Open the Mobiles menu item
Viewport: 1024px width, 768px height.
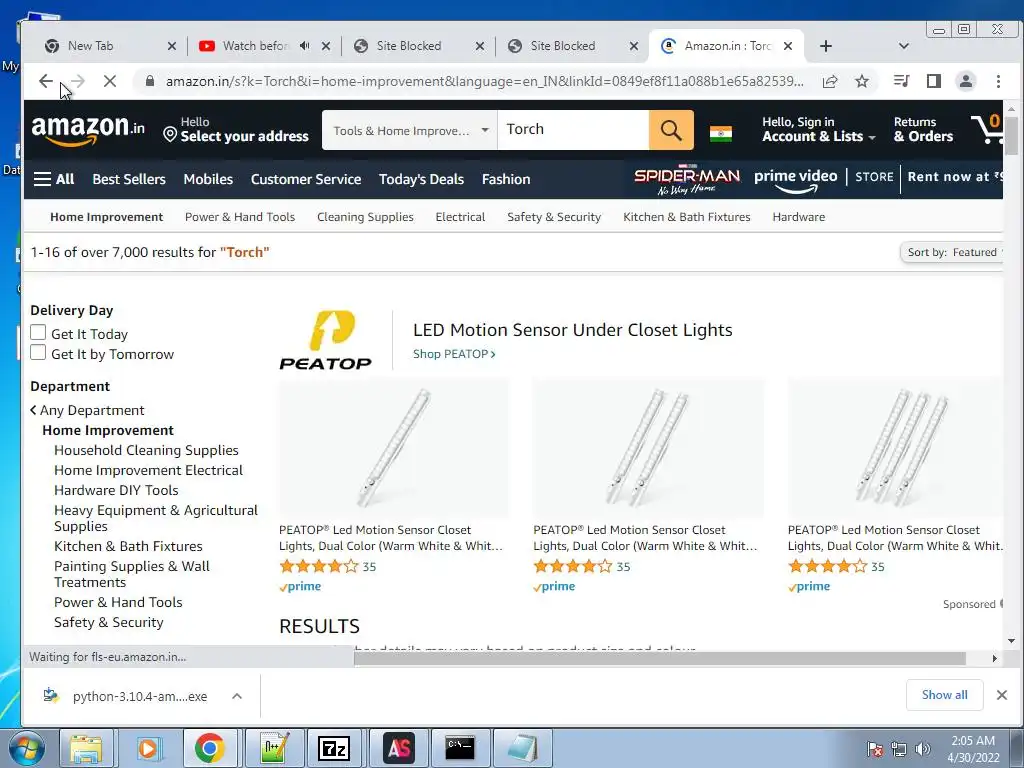tap(208, 179)
